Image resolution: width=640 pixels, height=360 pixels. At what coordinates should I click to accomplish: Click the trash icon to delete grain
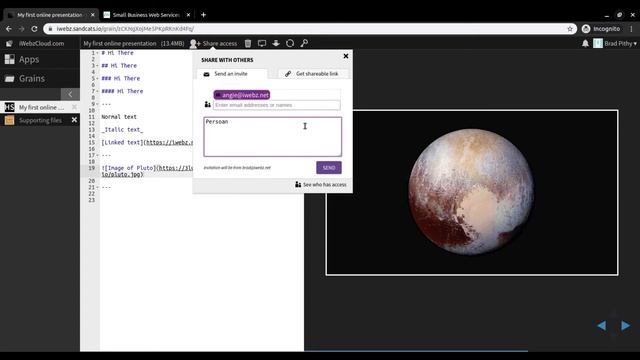(248, 43)
